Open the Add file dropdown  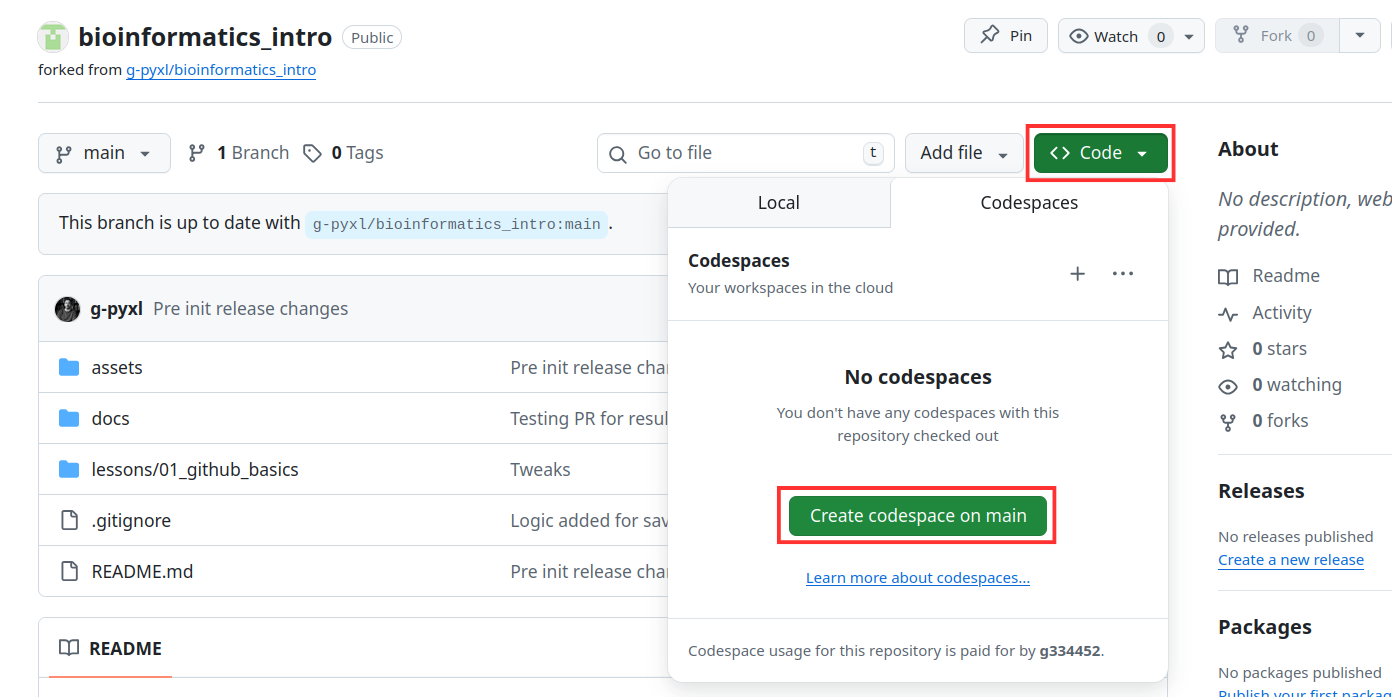pyautogui.click(x=964, y=153)
